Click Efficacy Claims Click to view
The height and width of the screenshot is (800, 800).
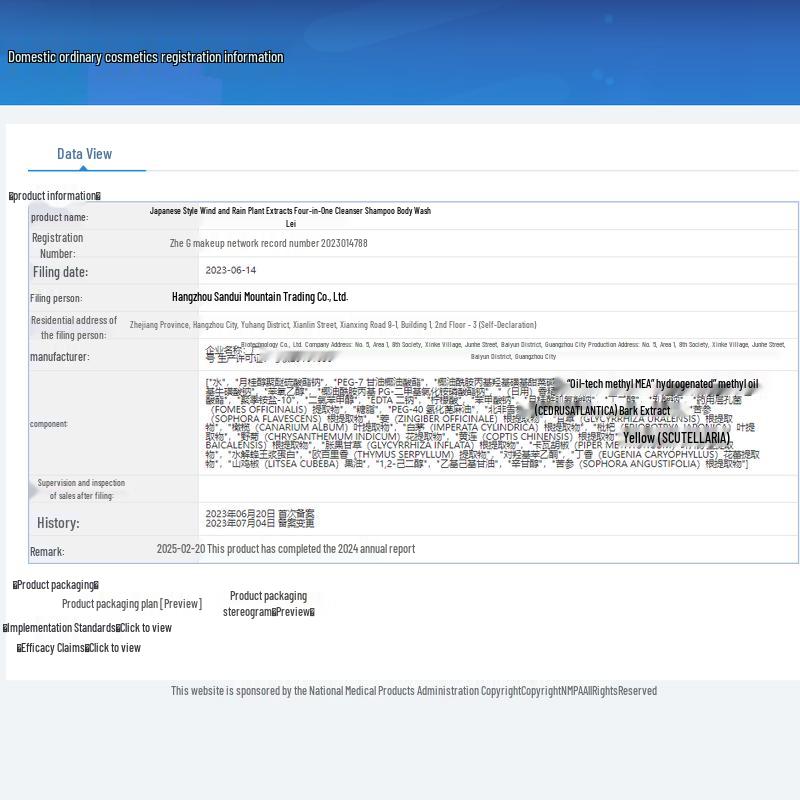point(79,648)
